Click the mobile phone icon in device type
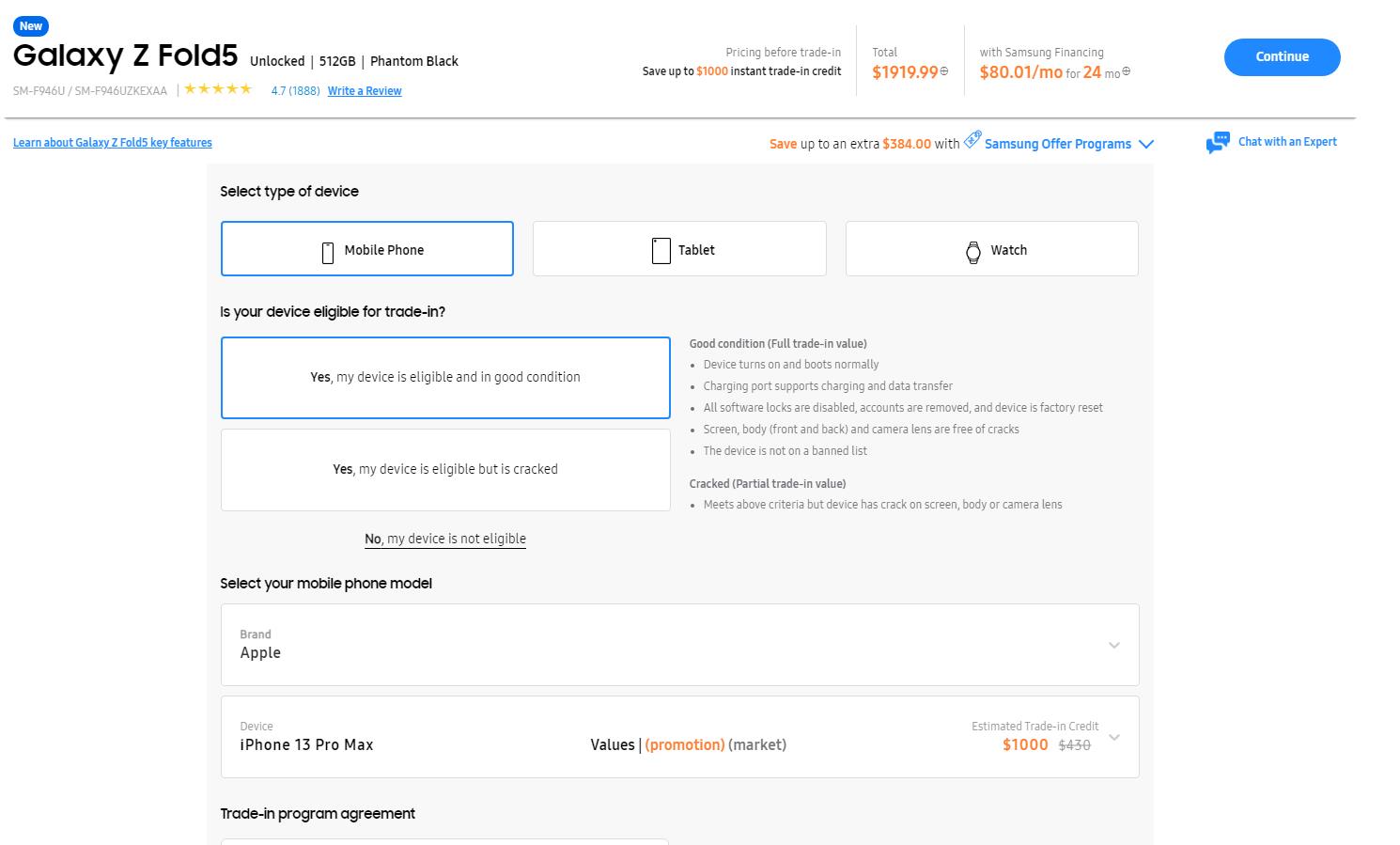 [328, 252]
